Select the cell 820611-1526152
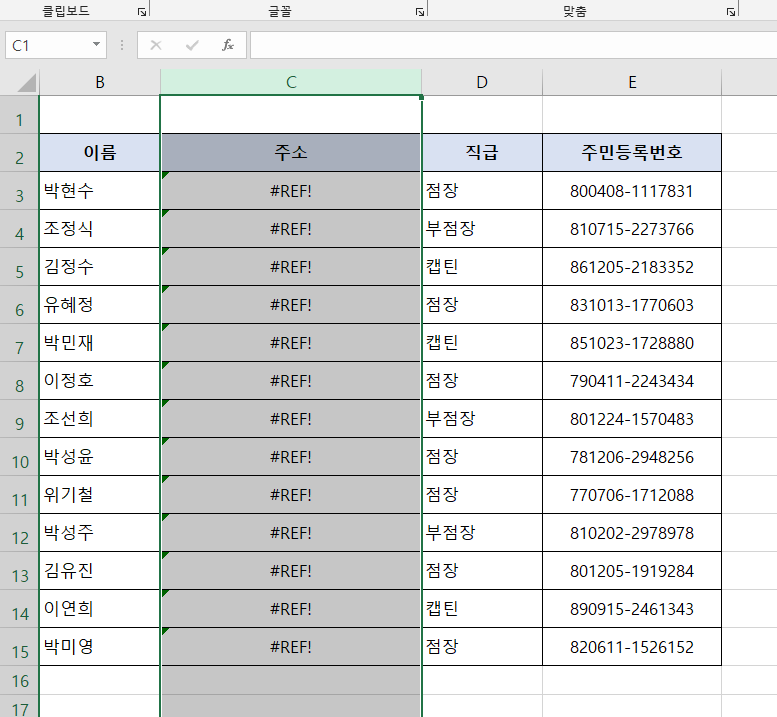The image size is (777, 717). [632, 647]
